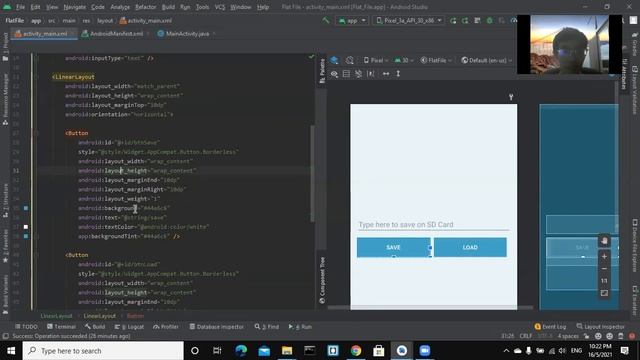The height and width of the screenshot is (360, 640).
Task: Open the Analyze menu
Action: [x=120, y=7]
